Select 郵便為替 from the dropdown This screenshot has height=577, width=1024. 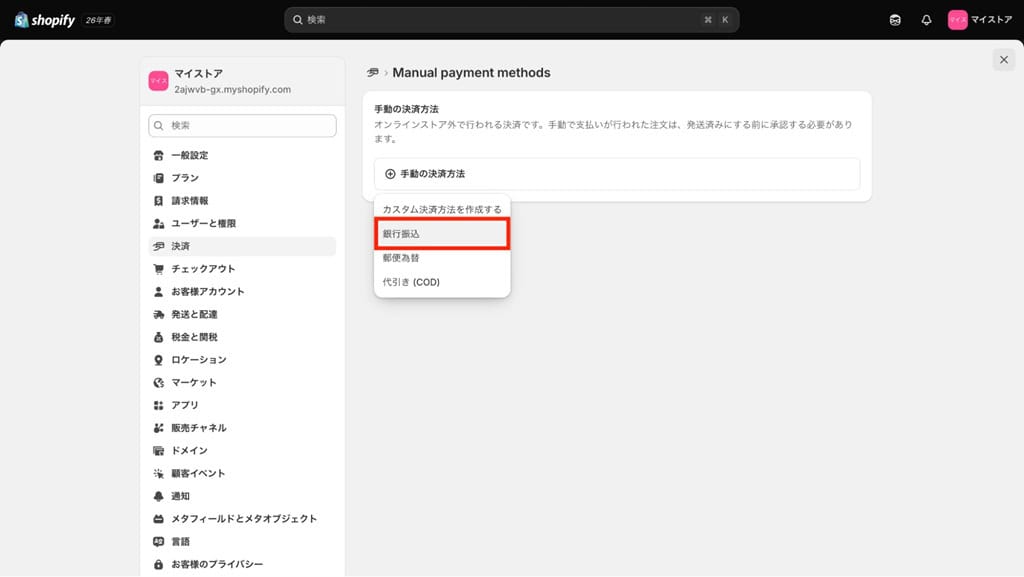442,258
